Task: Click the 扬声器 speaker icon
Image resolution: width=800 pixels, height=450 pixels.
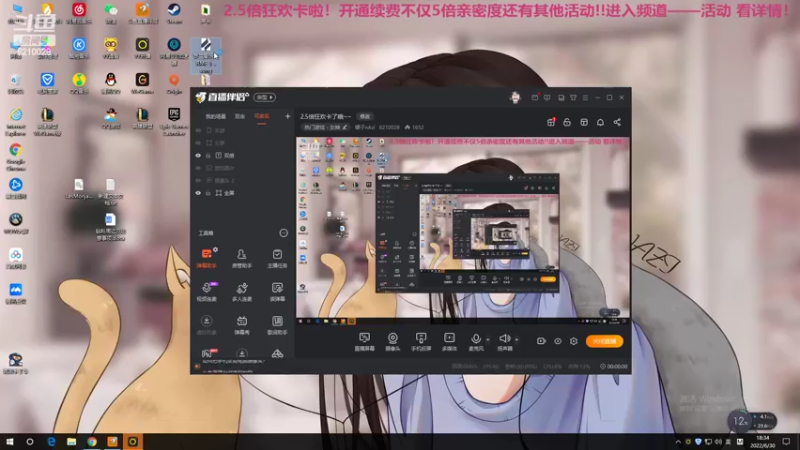Action: coord(504,339)
